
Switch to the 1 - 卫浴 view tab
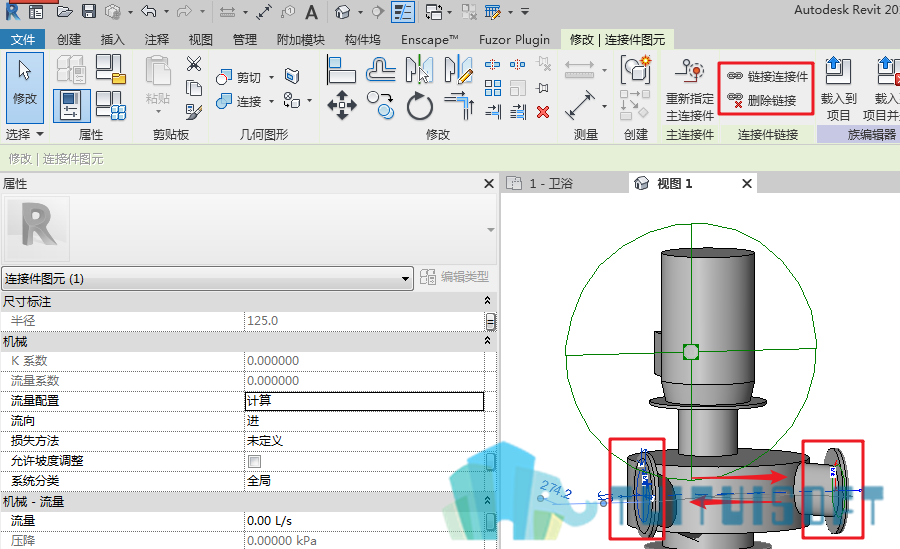tap(551, 184)
